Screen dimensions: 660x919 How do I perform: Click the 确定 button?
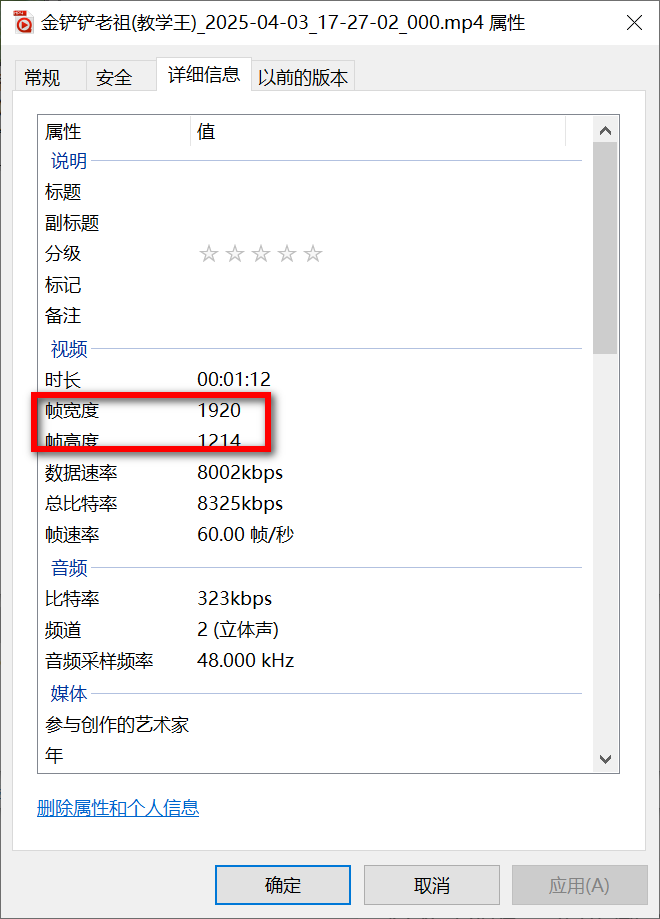coord(283,885)
